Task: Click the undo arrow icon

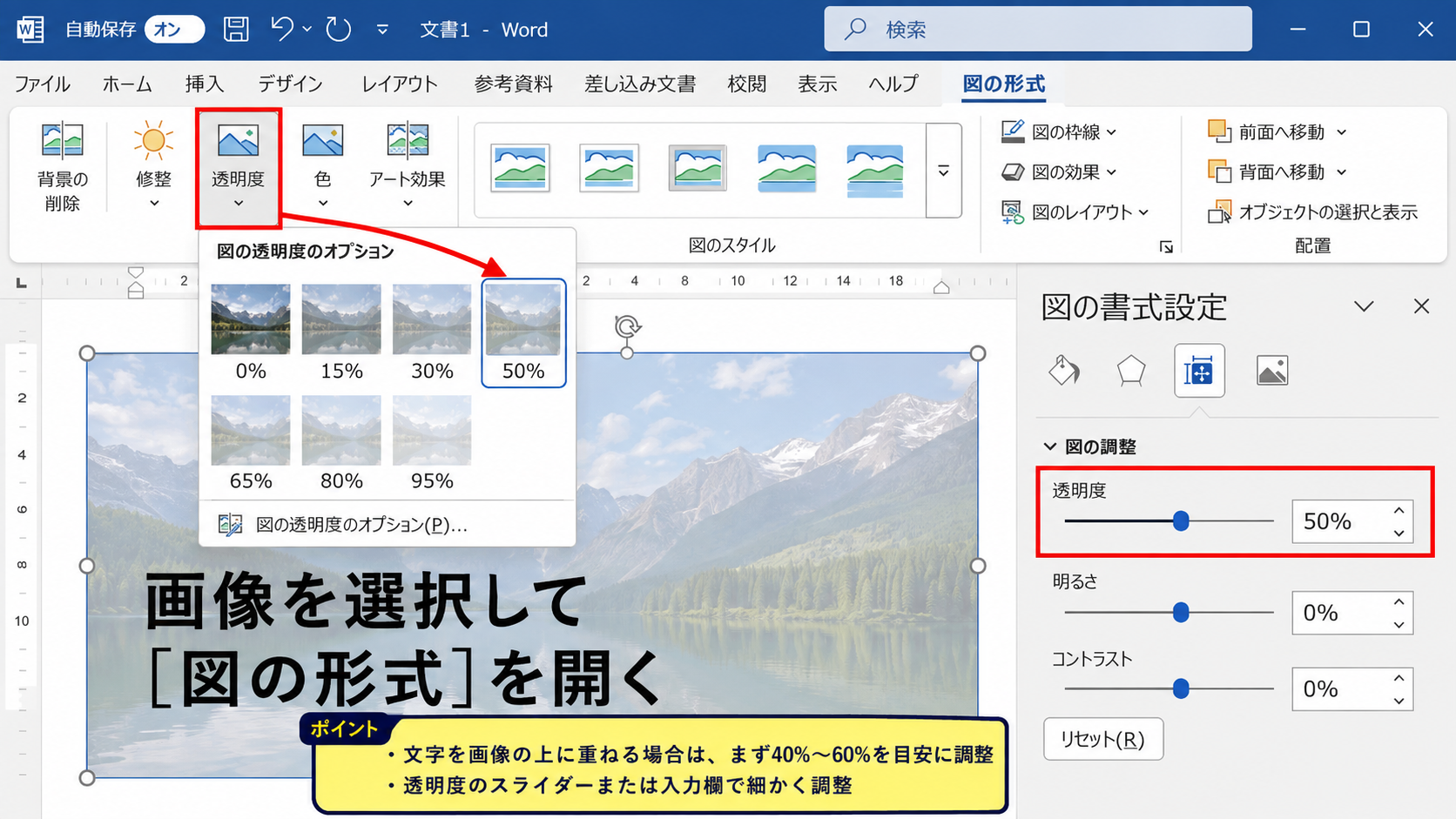Action: tap(282, 29)
